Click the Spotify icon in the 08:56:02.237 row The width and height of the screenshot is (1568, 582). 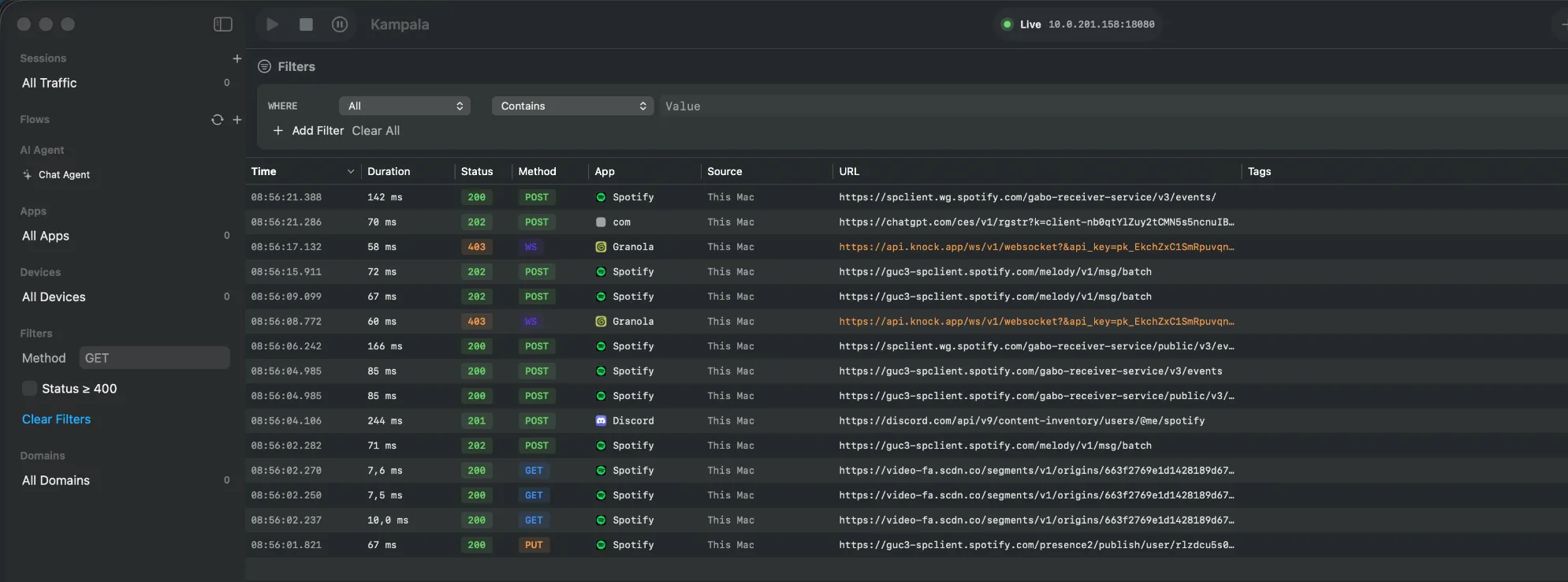tap(601, 520)
